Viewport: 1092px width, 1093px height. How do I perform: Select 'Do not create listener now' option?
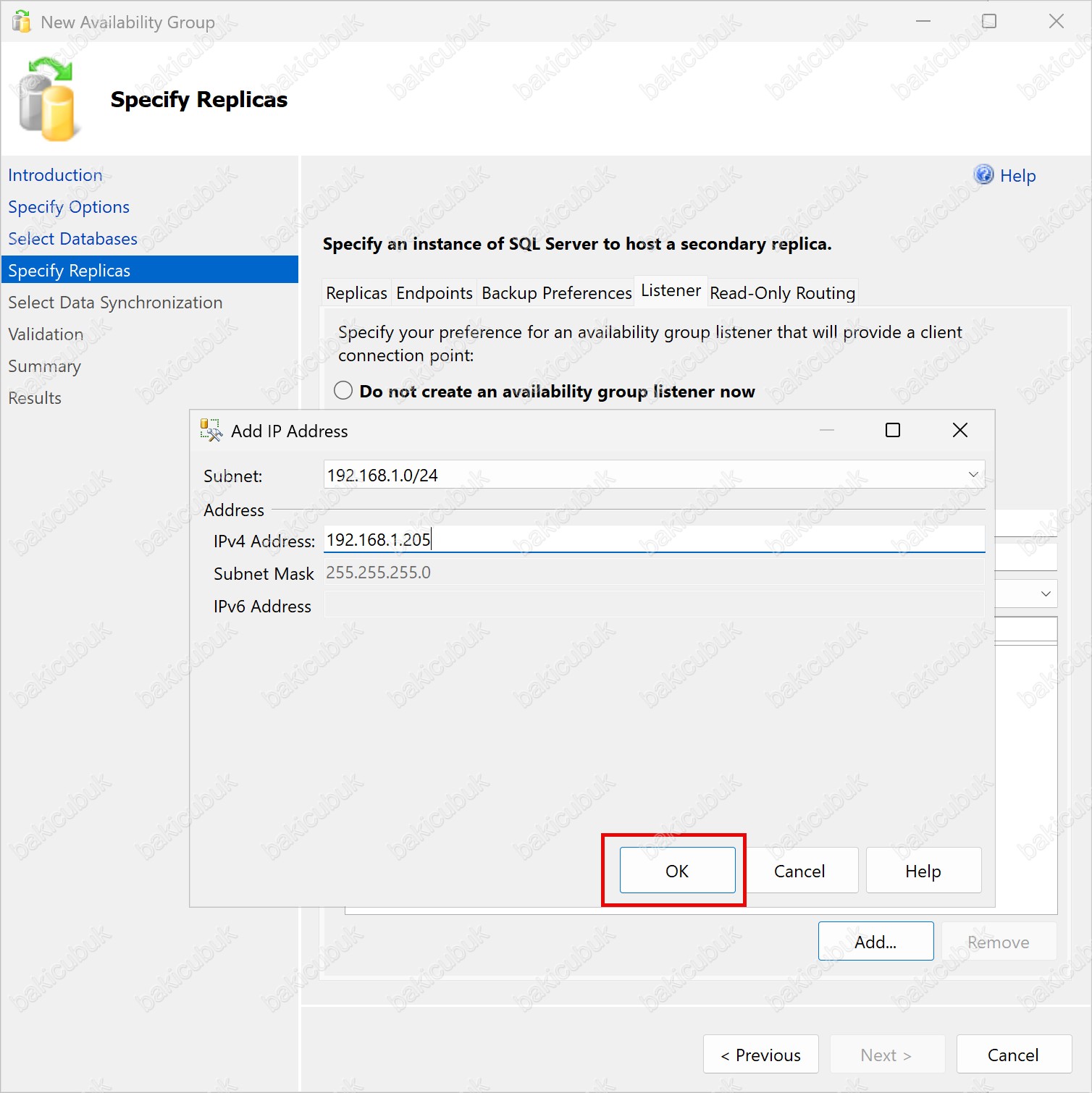[343, 391]
